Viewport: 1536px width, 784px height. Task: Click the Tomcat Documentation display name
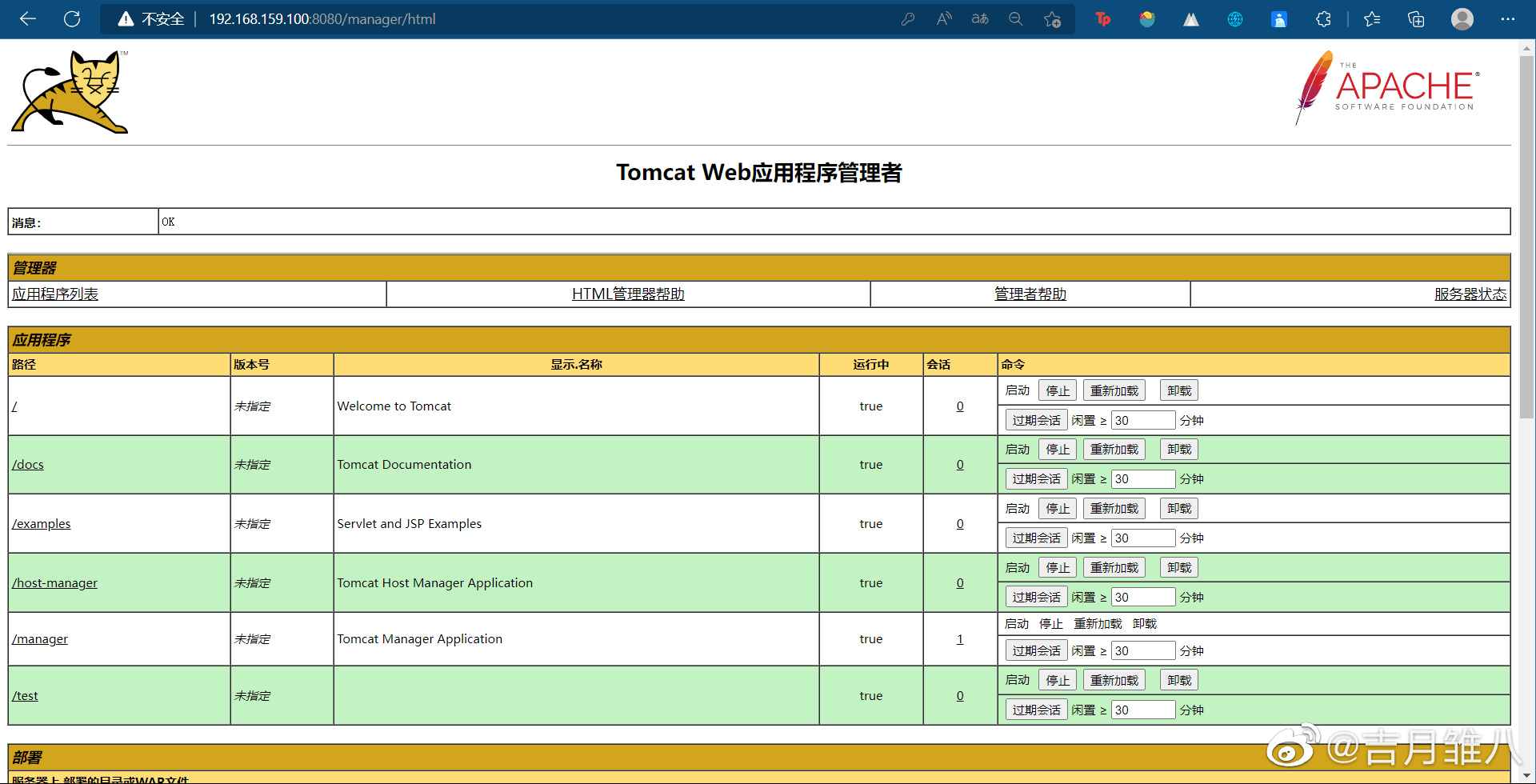[404, 465]
